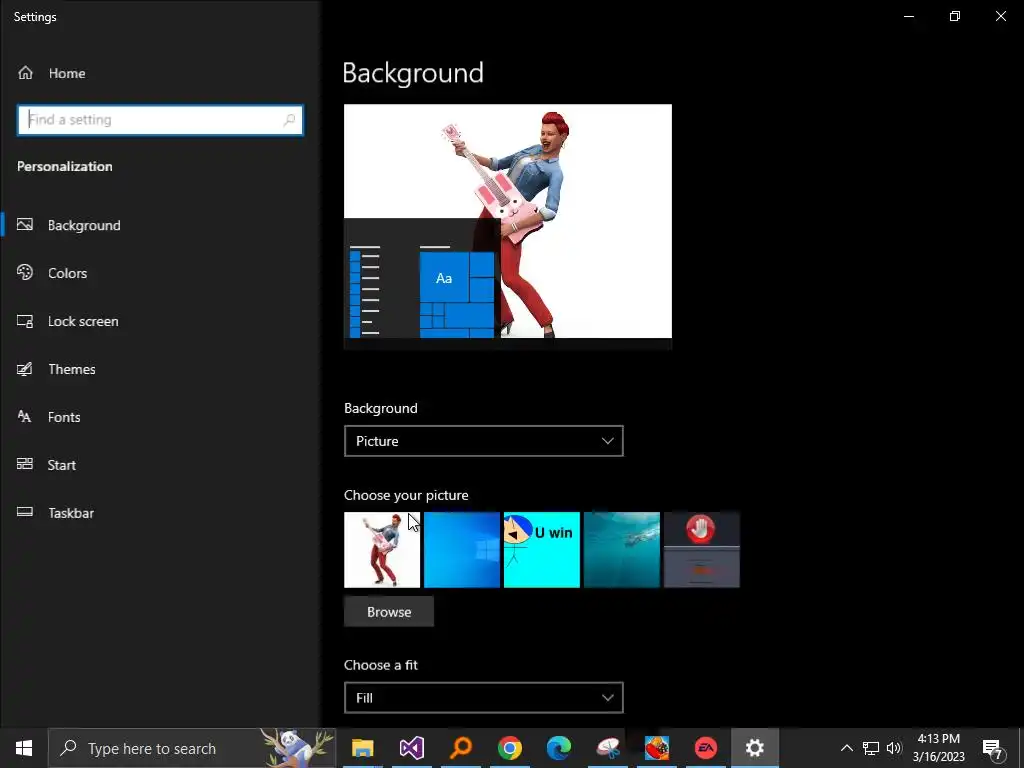Minimize the Settings window

pos(909,16)
